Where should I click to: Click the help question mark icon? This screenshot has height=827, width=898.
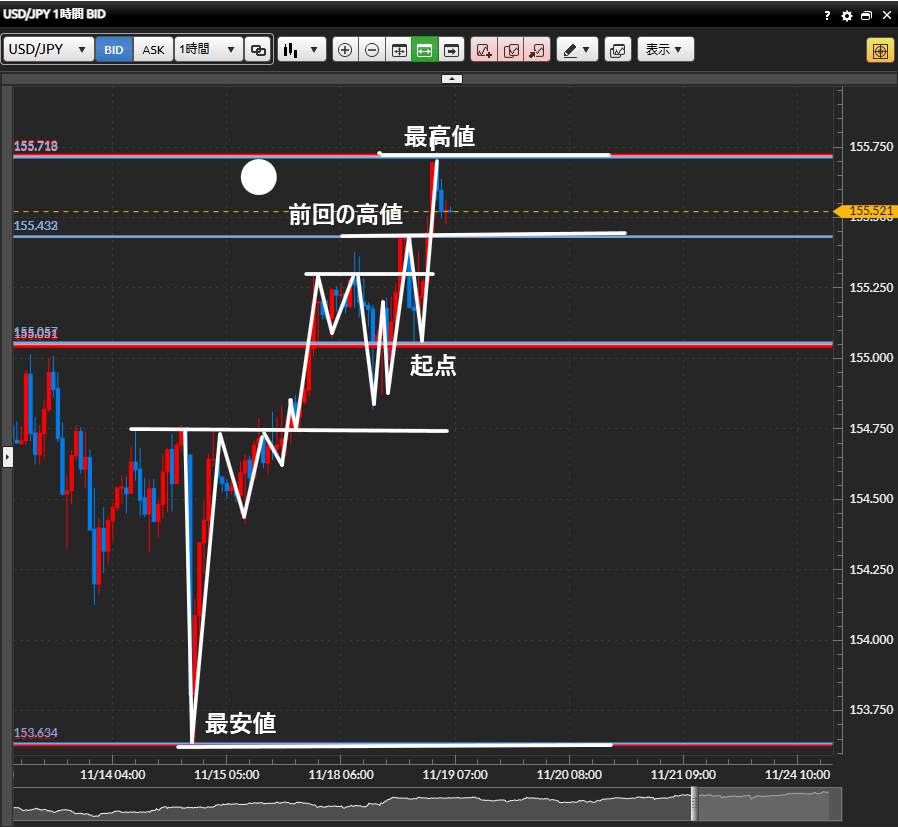827,16
